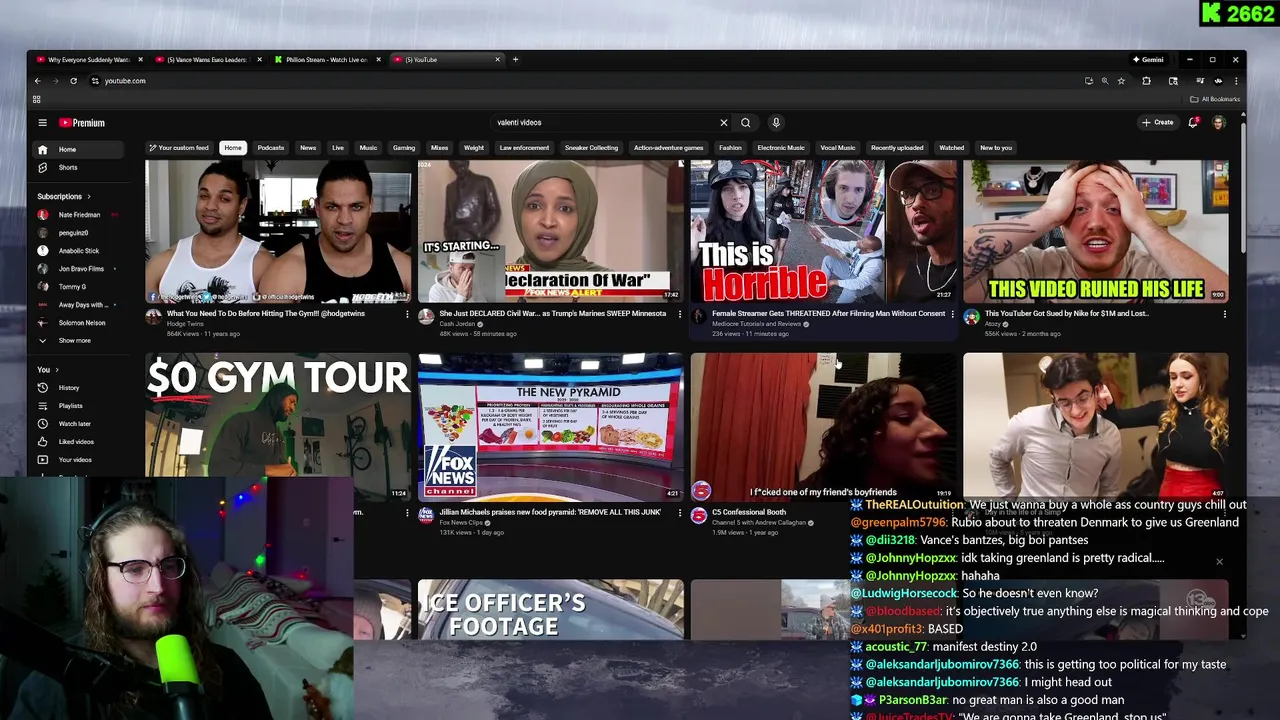Open Your videos in the sidebar
Image resolution: width=1280 pixels, height=720 pixels.
click(78, 460)
